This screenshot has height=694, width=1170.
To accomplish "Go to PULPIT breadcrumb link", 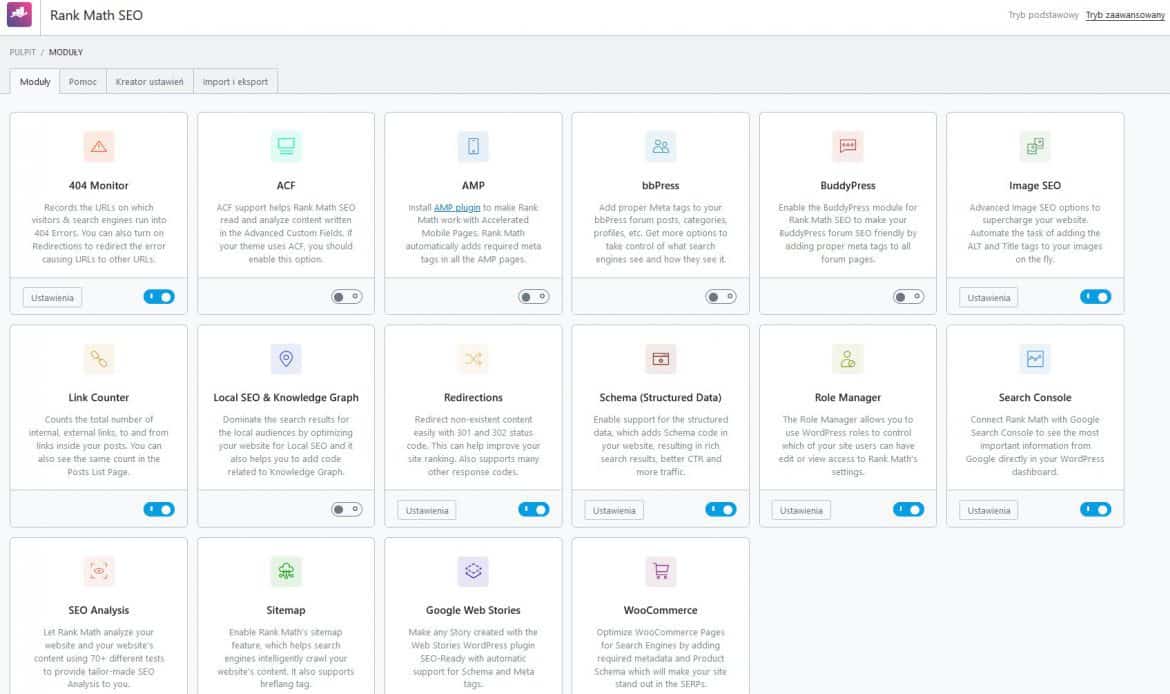I will pyautogui.click(x=22, y=52).
